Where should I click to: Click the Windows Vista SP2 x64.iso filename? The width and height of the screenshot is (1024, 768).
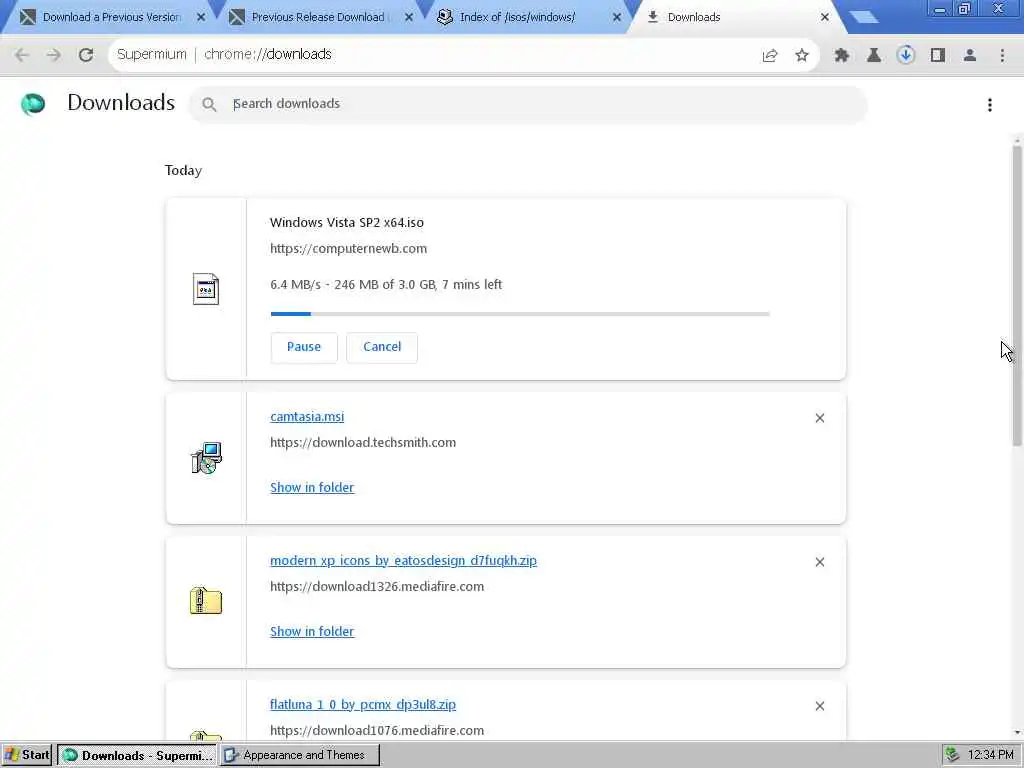[347, 223]
